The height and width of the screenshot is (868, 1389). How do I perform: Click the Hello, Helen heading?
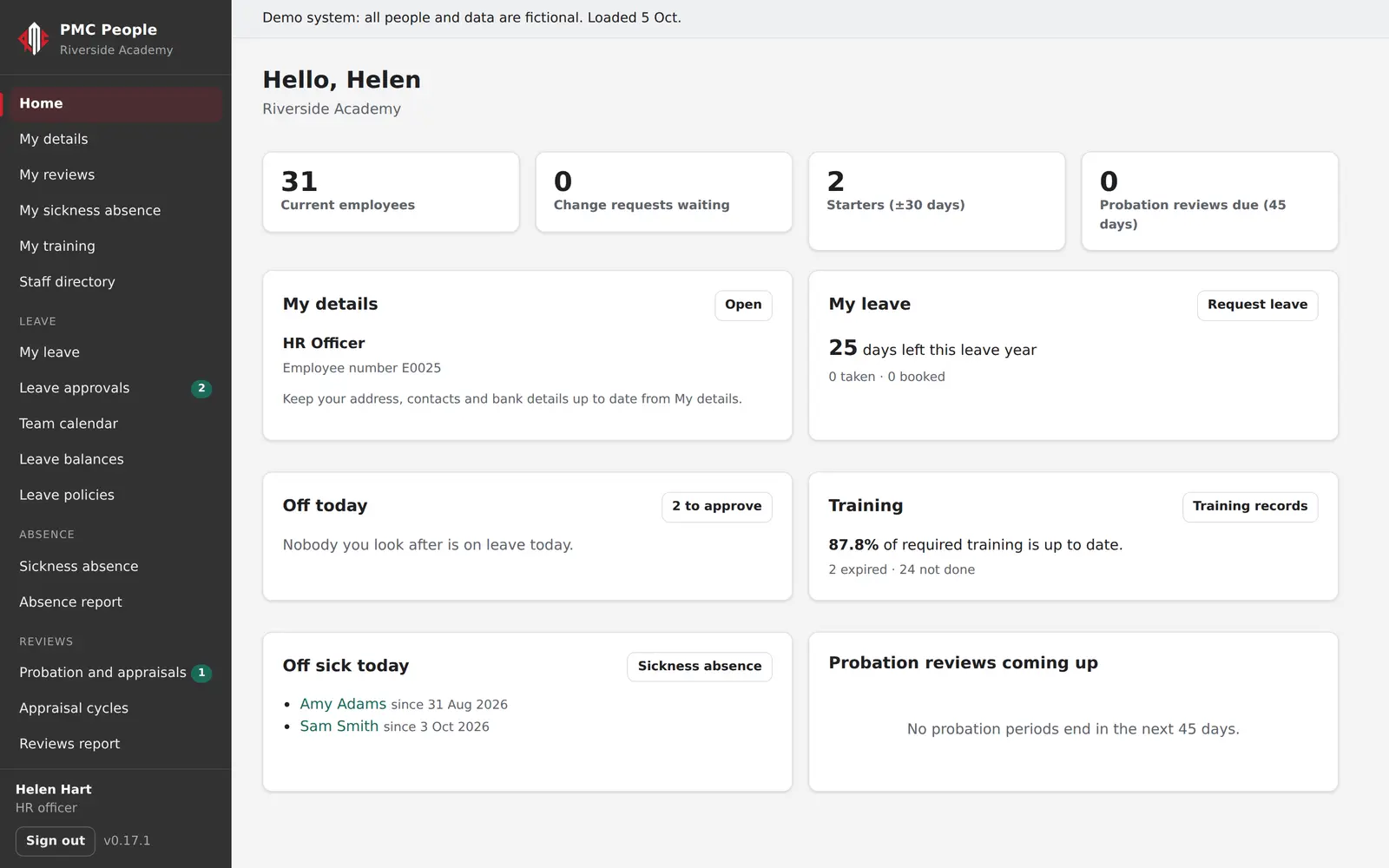(x=341, y=80)
